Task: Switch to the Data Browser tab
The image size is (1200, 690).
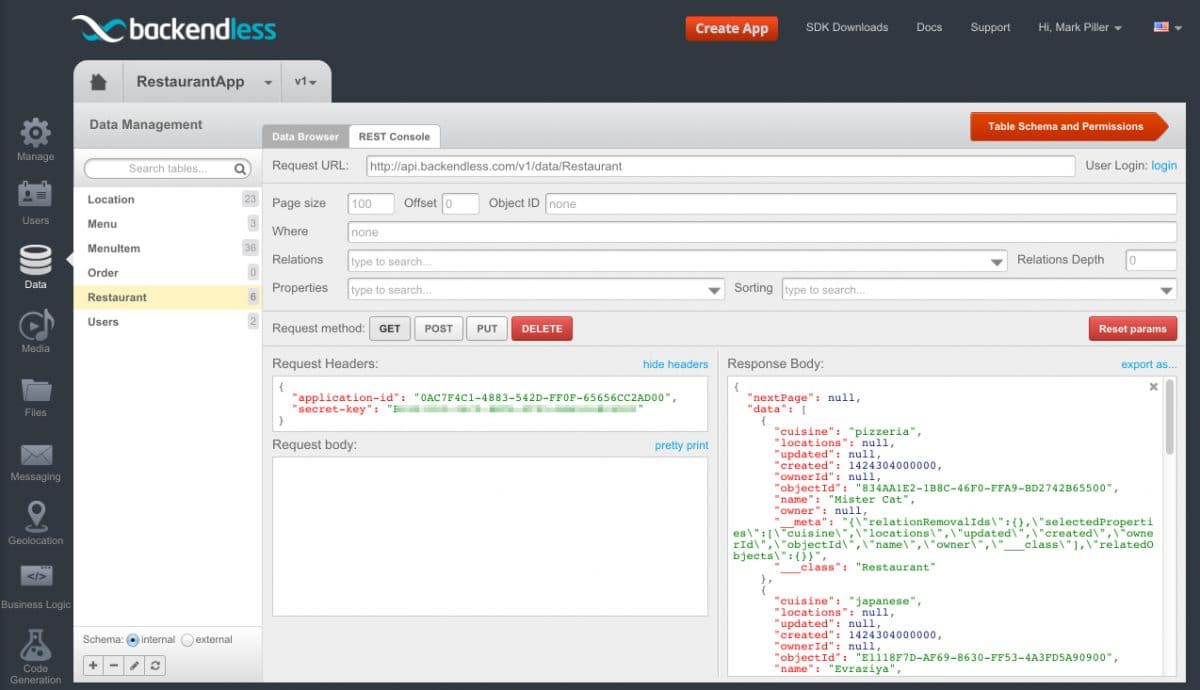Action: click(x=306, y=136)
